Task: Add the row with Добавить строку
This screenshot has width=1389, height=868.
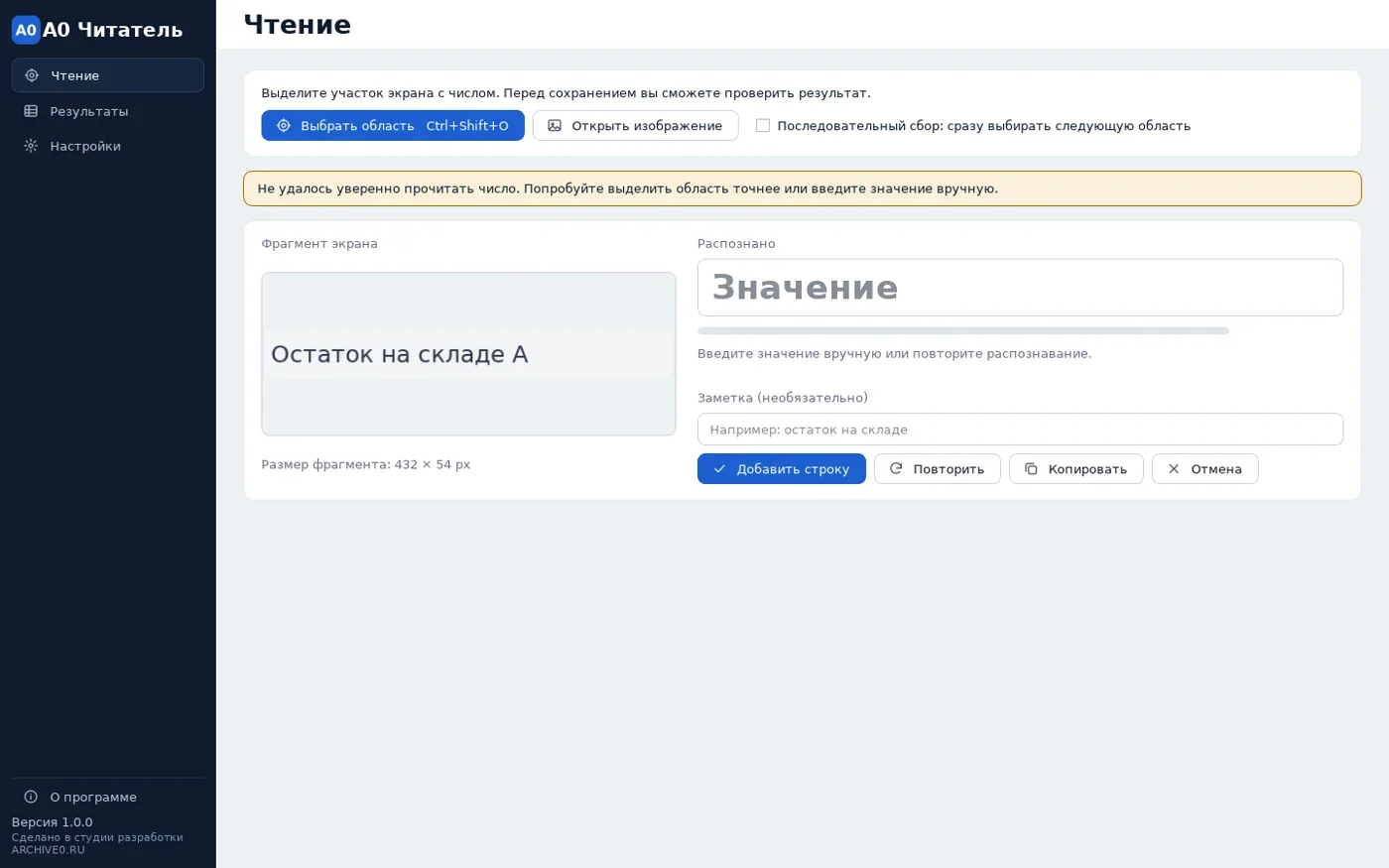Action: pyautogui.click(x=782, y=469)
